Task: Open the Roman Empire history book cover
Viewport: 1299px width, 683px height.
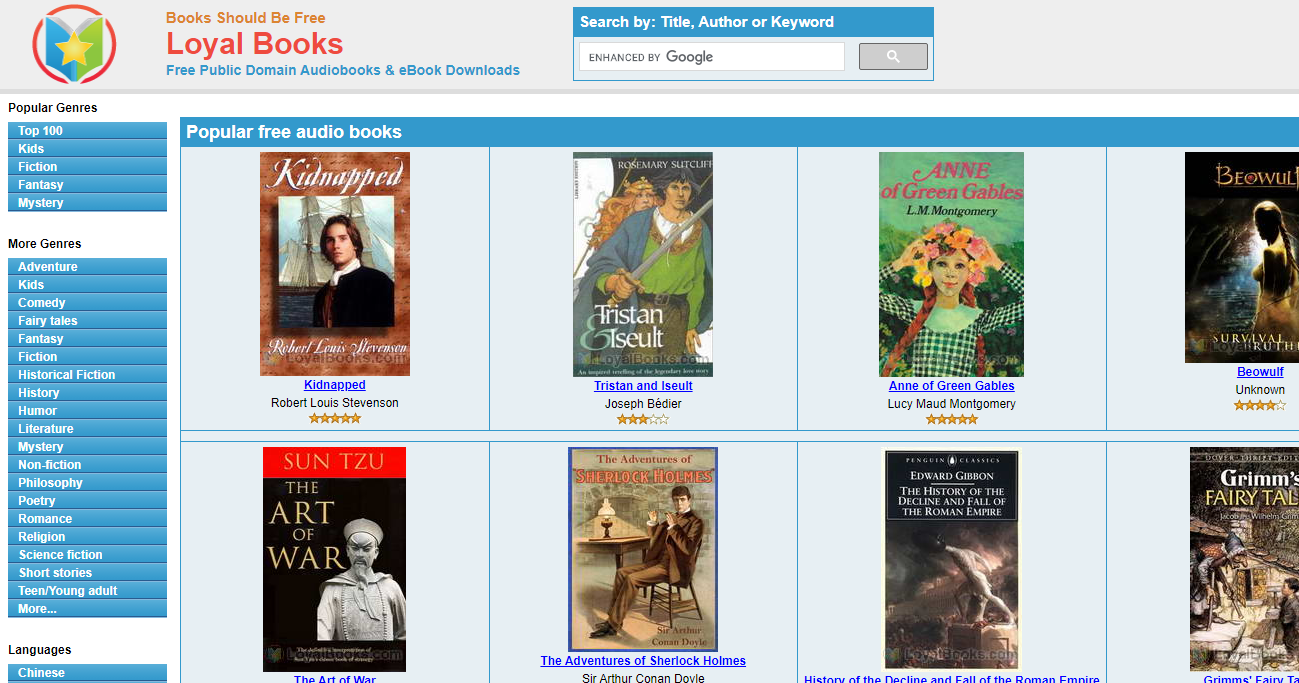Action: point(951,559)
